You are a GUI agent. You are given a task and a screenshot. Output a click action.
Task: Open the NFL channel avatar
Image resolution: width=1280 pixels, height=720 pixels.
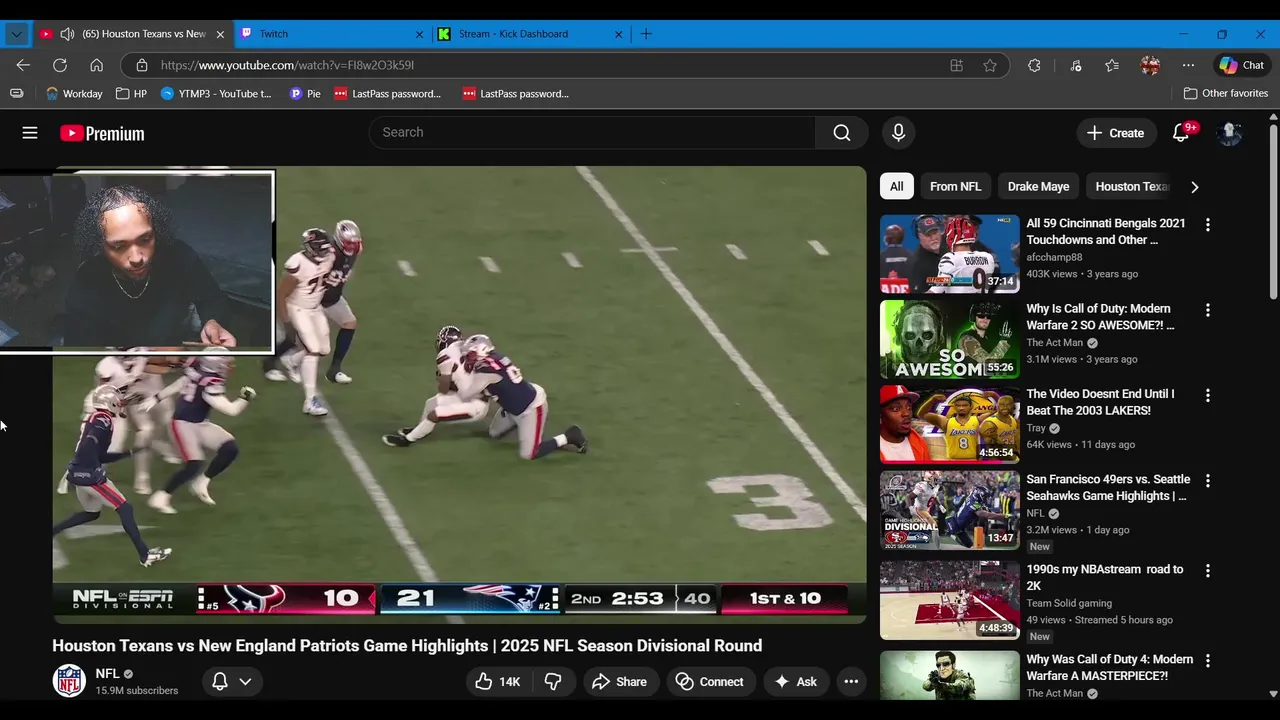point(69,681)
